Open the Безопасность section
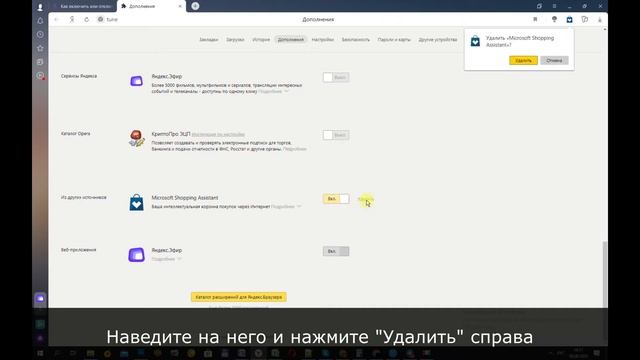Viewport: 640px width, 360px height. [356, 40]
